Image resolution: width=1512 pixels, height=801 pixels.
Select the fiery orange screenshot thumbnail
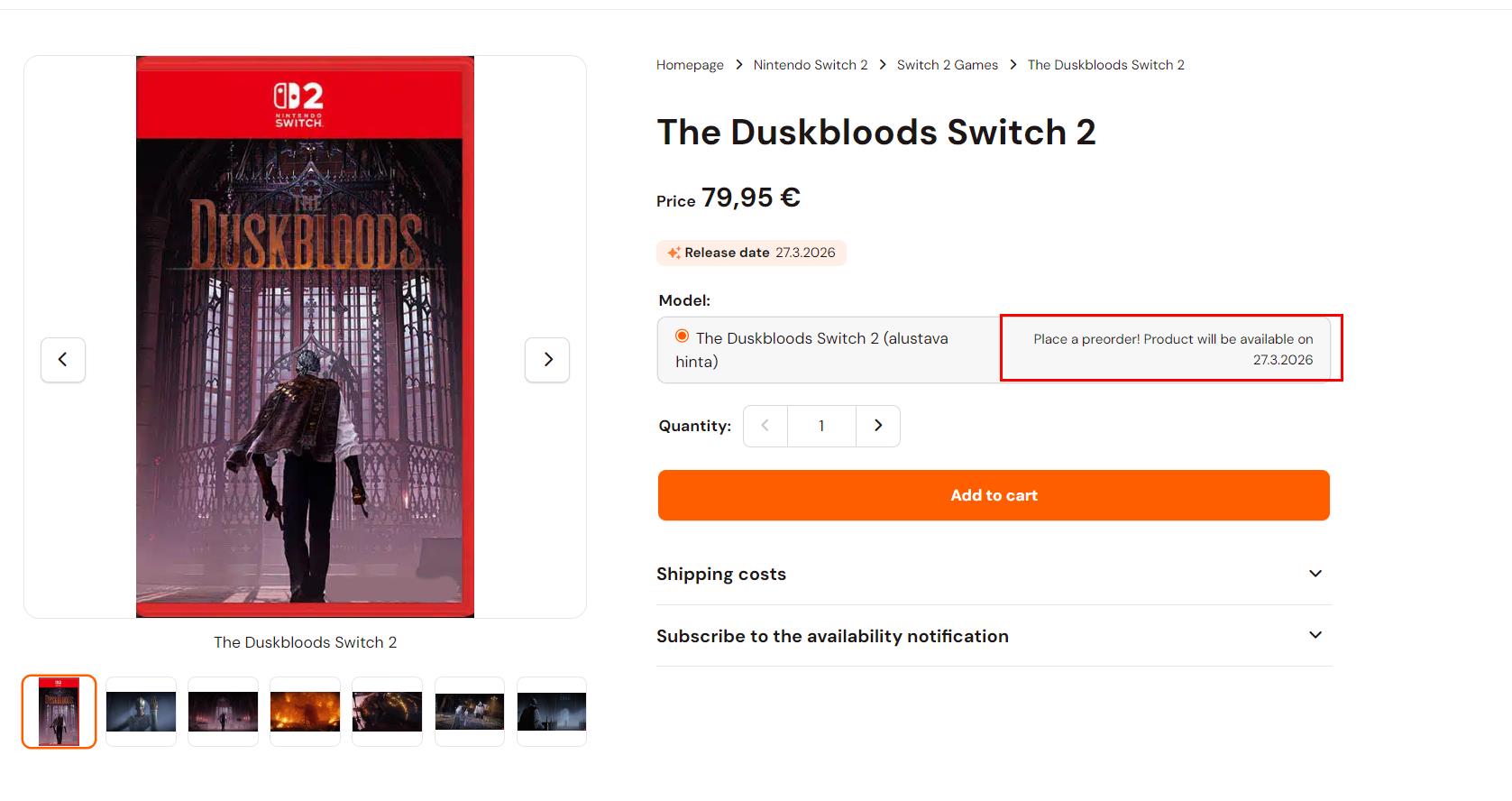coord(306,712)
